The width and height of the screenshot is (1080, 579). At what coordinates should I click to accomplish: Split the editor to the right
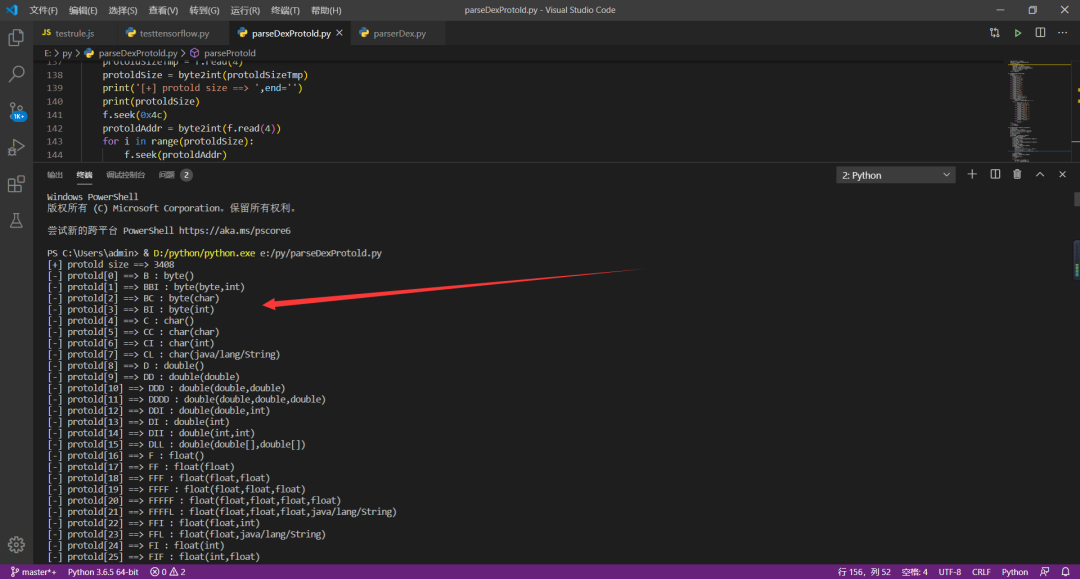point(1040,33)
